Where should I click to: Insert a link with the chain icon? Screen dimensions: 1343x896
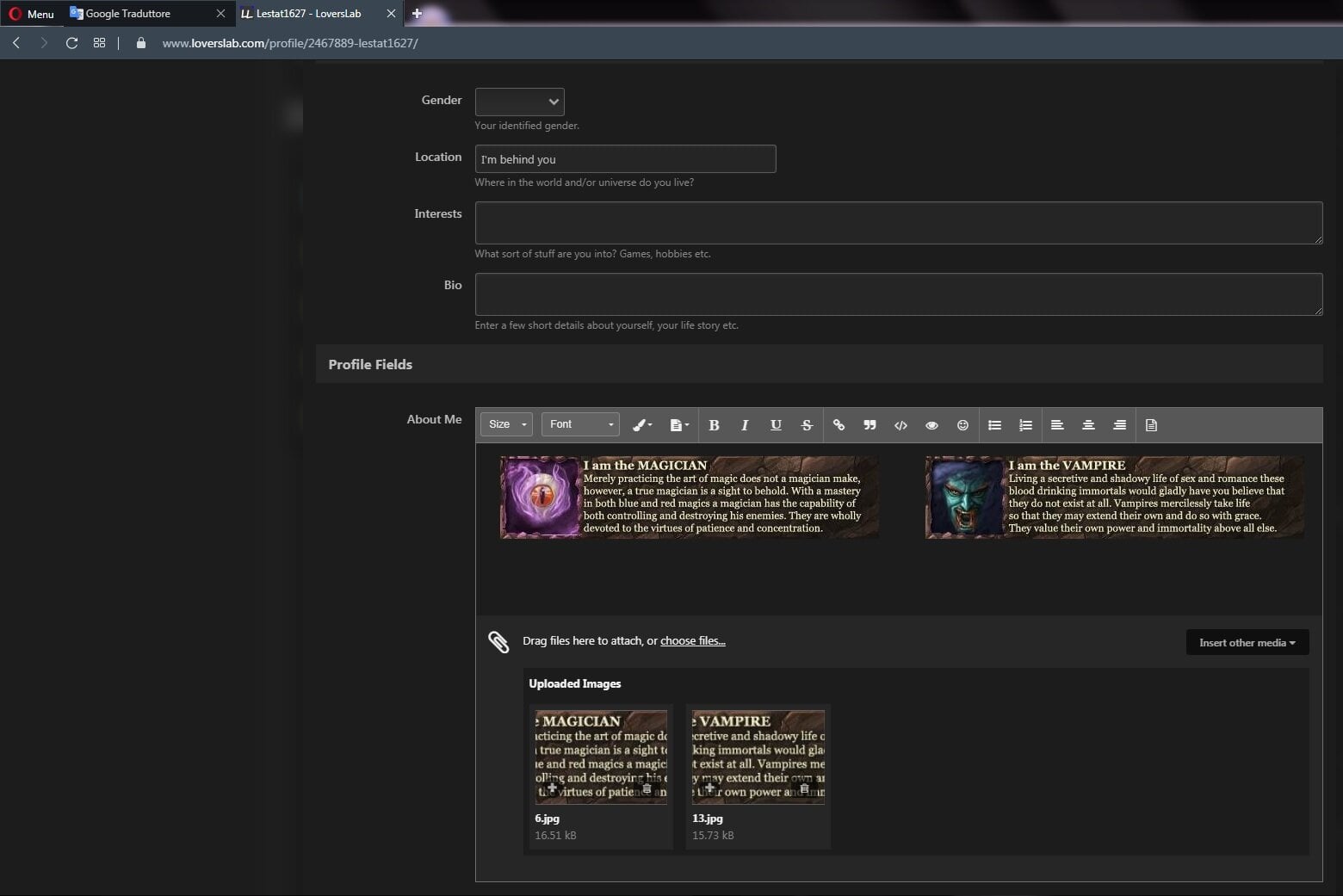tap(839, 425)
